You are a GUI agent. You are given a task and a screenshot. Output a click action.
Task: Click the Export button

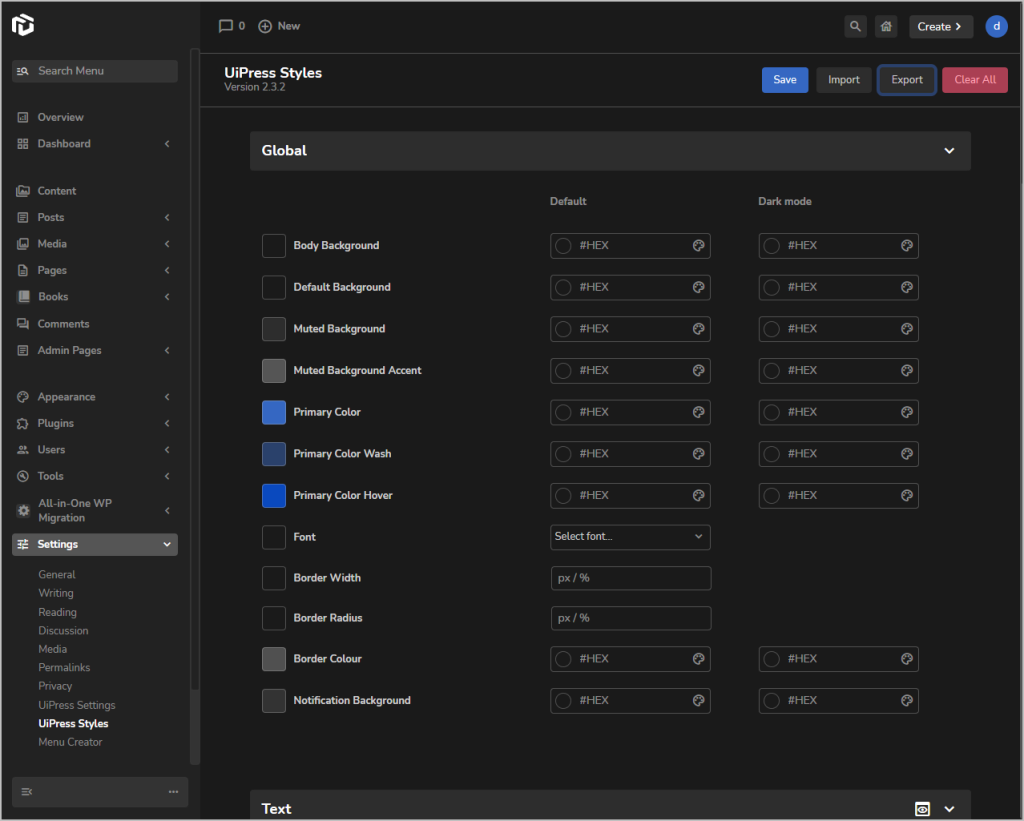906,80
